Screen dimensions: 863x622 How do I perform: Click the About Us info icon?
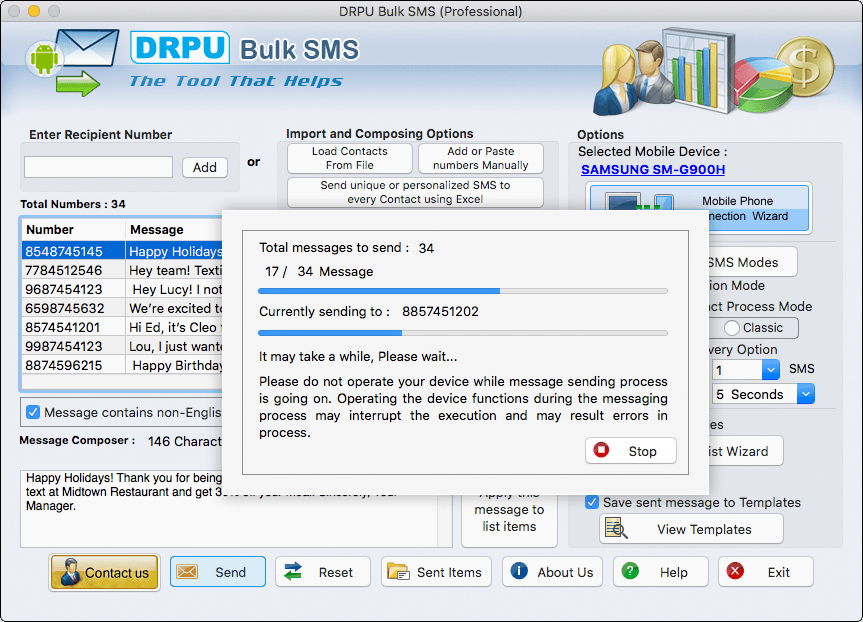[x=519, y=571]
